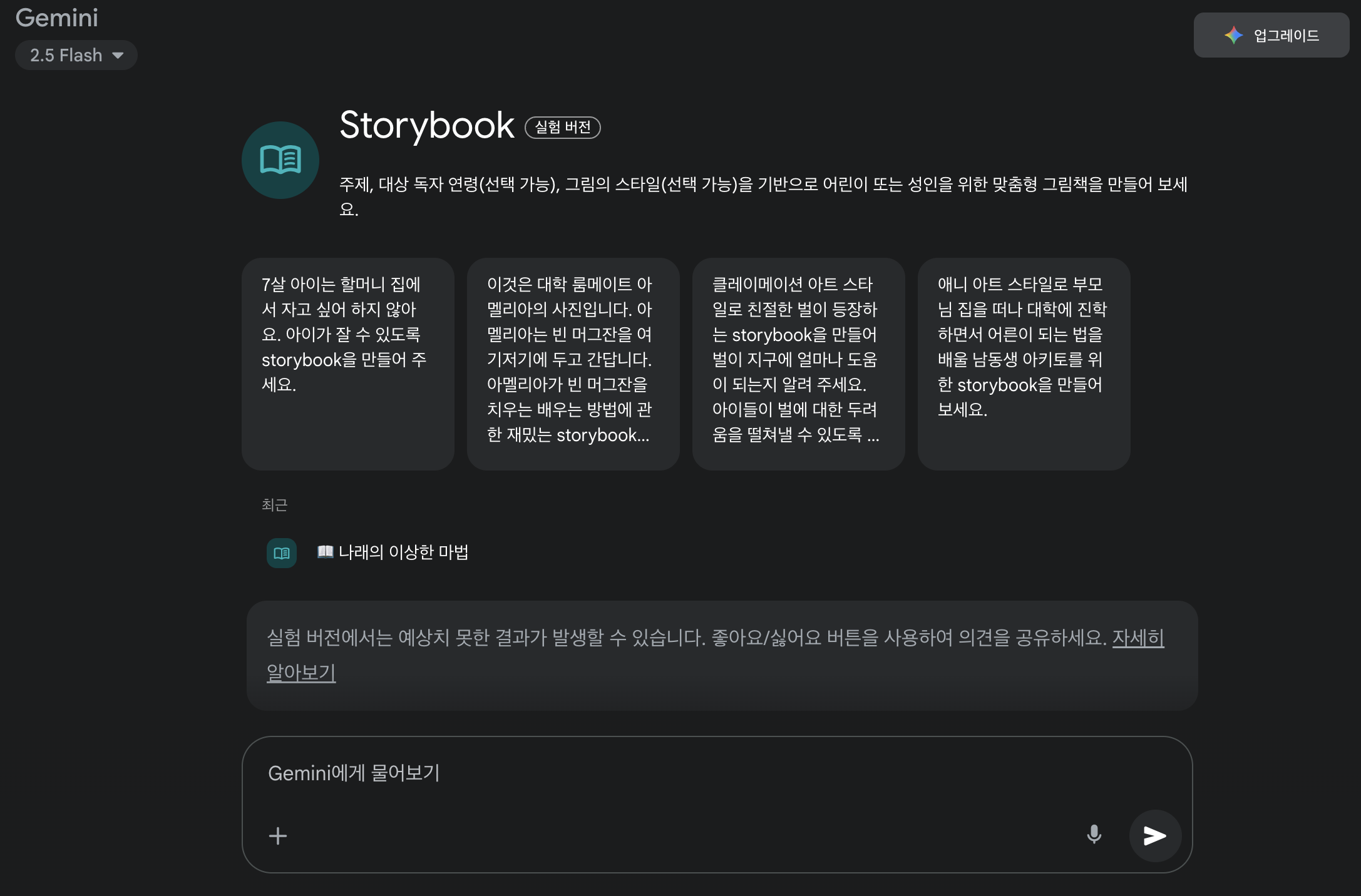The height and width of the screenshot is (896, 1361).
Task: Click the plus icon to add files
Action: point(278,836)
